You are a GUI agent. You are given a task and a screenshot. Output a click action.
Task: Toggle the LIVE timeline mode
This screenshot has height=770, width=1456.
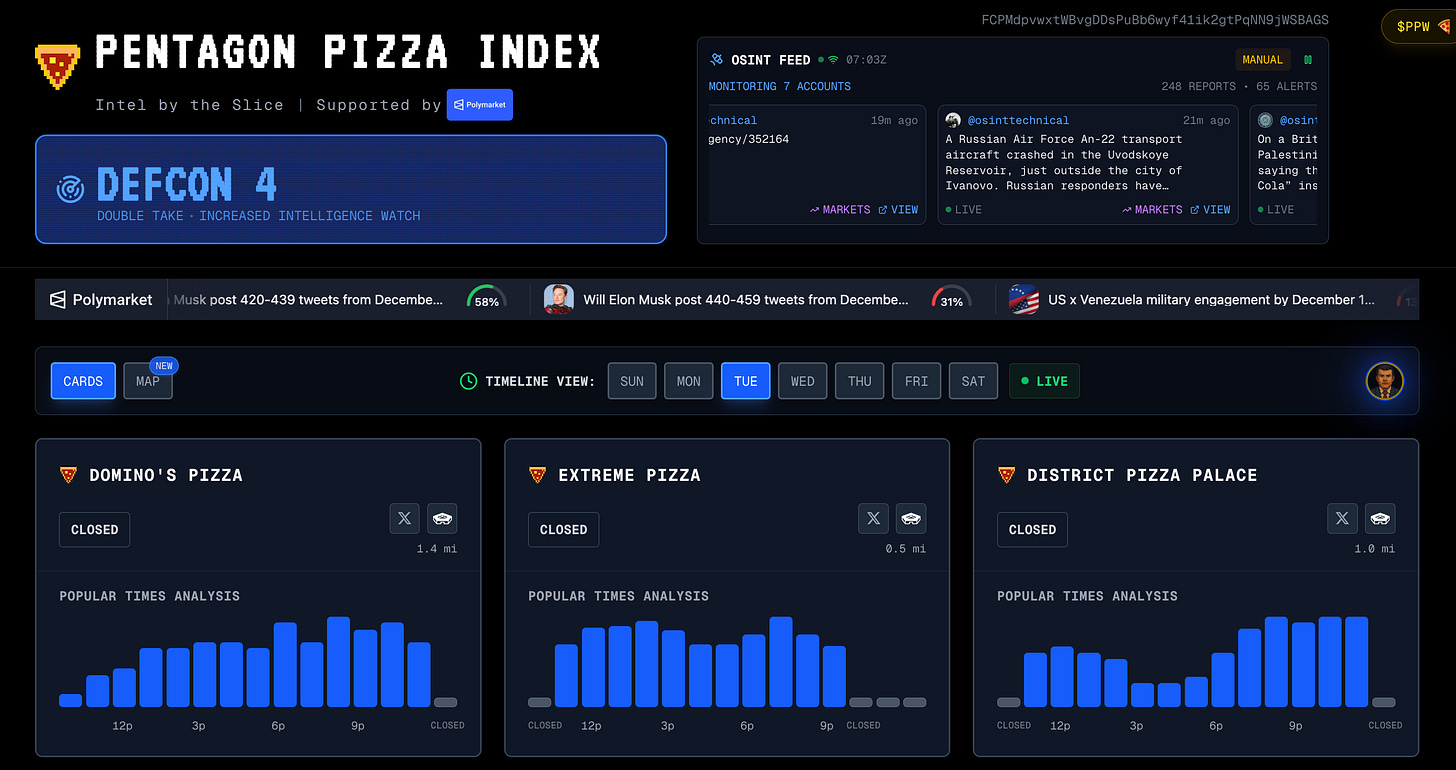1044,381
